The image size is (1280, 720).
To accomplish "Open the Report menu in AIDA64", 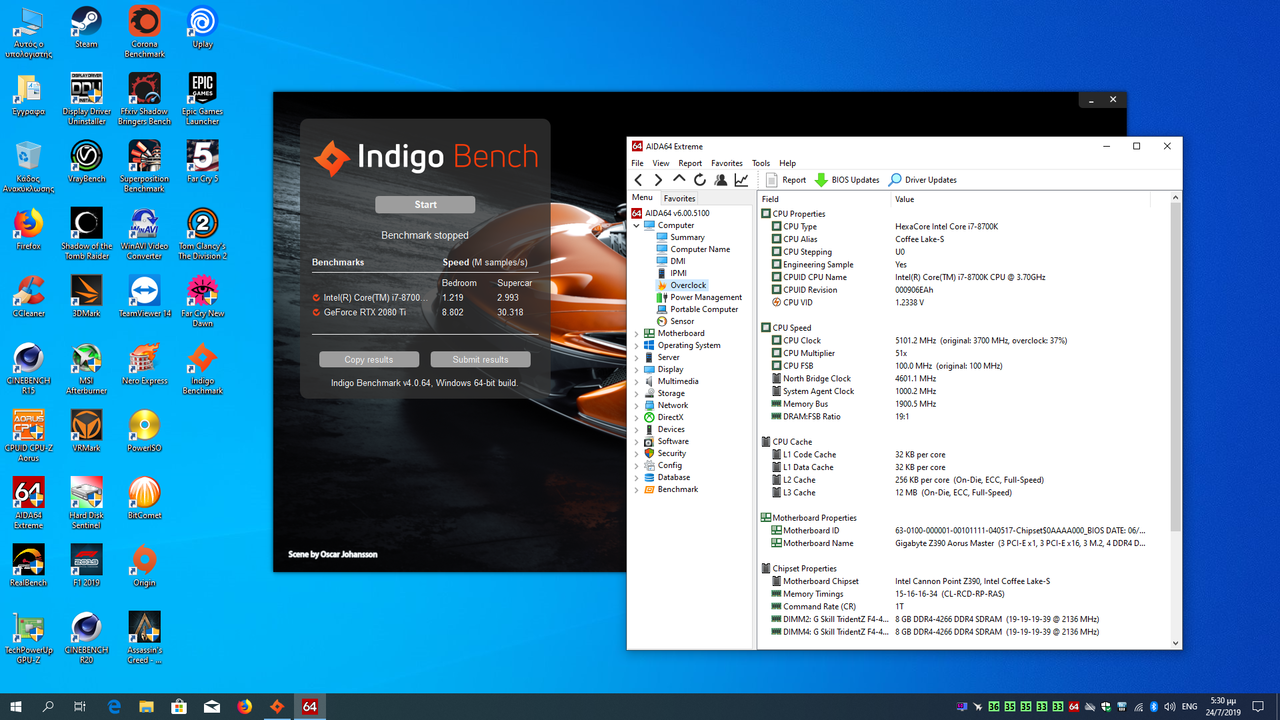I will pos(690,163).
